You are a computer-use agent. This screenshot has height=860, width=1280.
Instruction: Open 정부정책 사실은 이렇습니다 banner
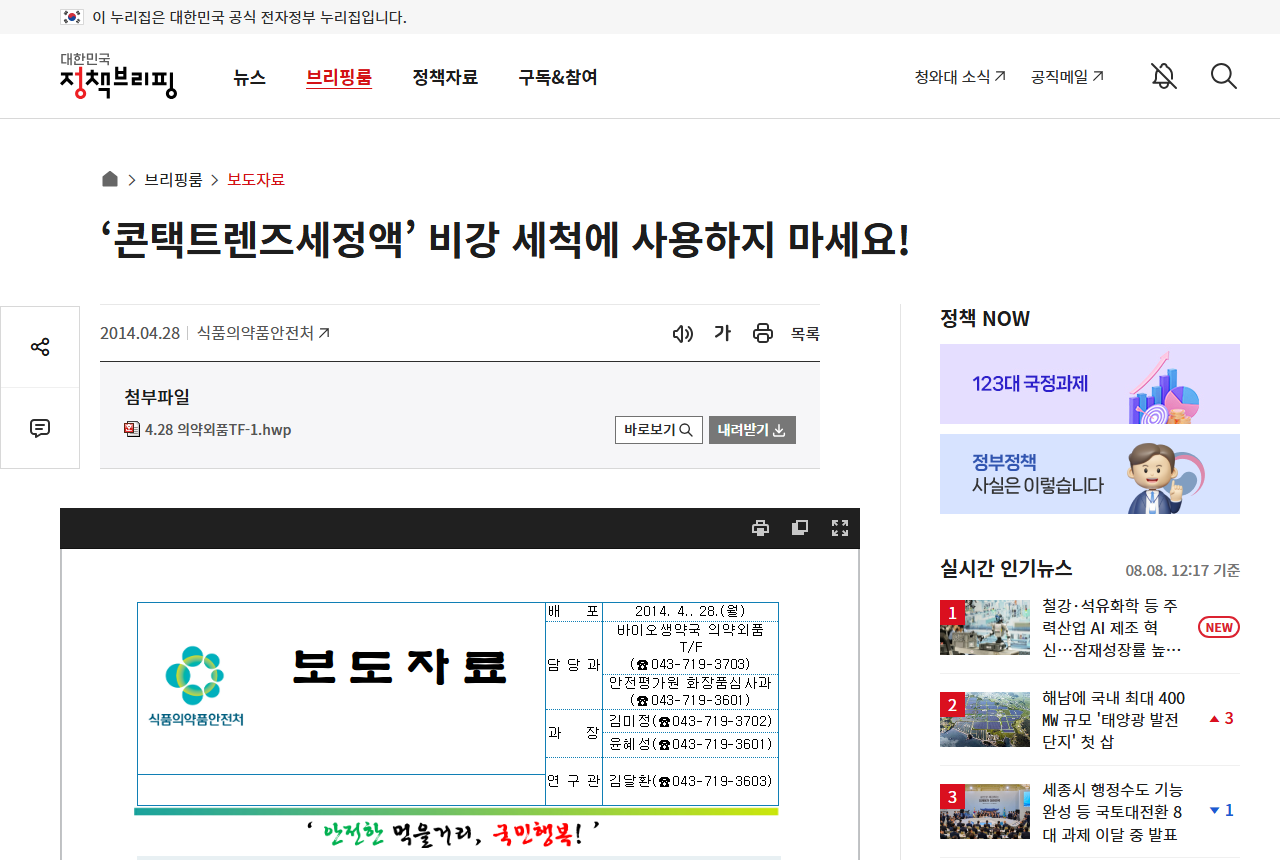(1090, 474)
